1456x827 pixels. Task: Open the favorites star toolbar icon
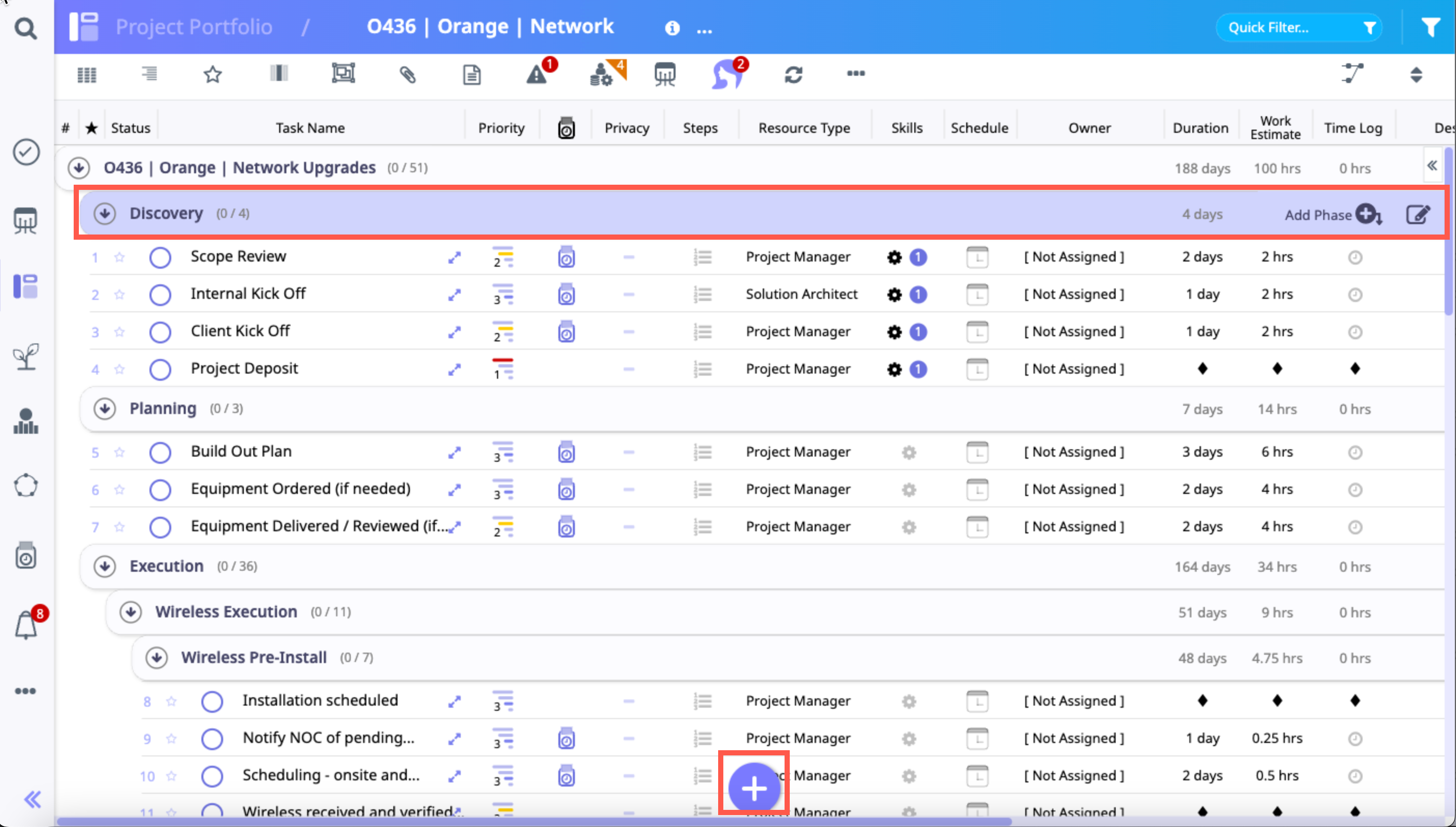point(212,74)
